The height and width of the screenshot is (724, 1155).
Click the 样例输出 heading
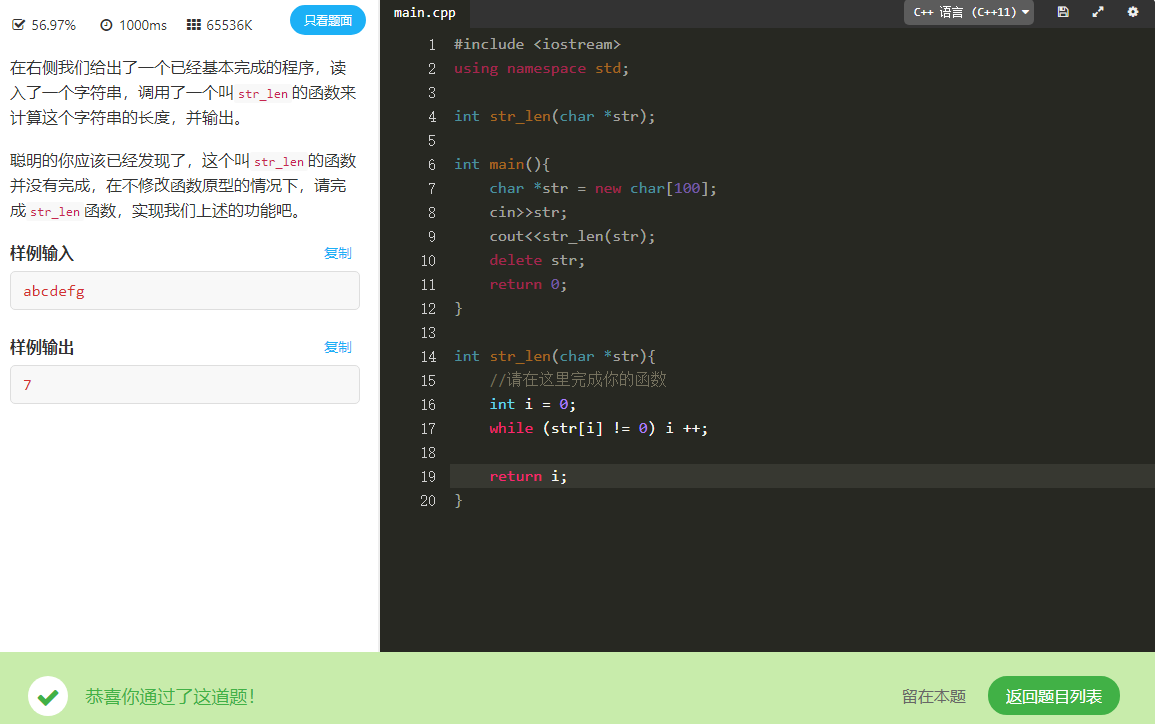pos(42,347)
